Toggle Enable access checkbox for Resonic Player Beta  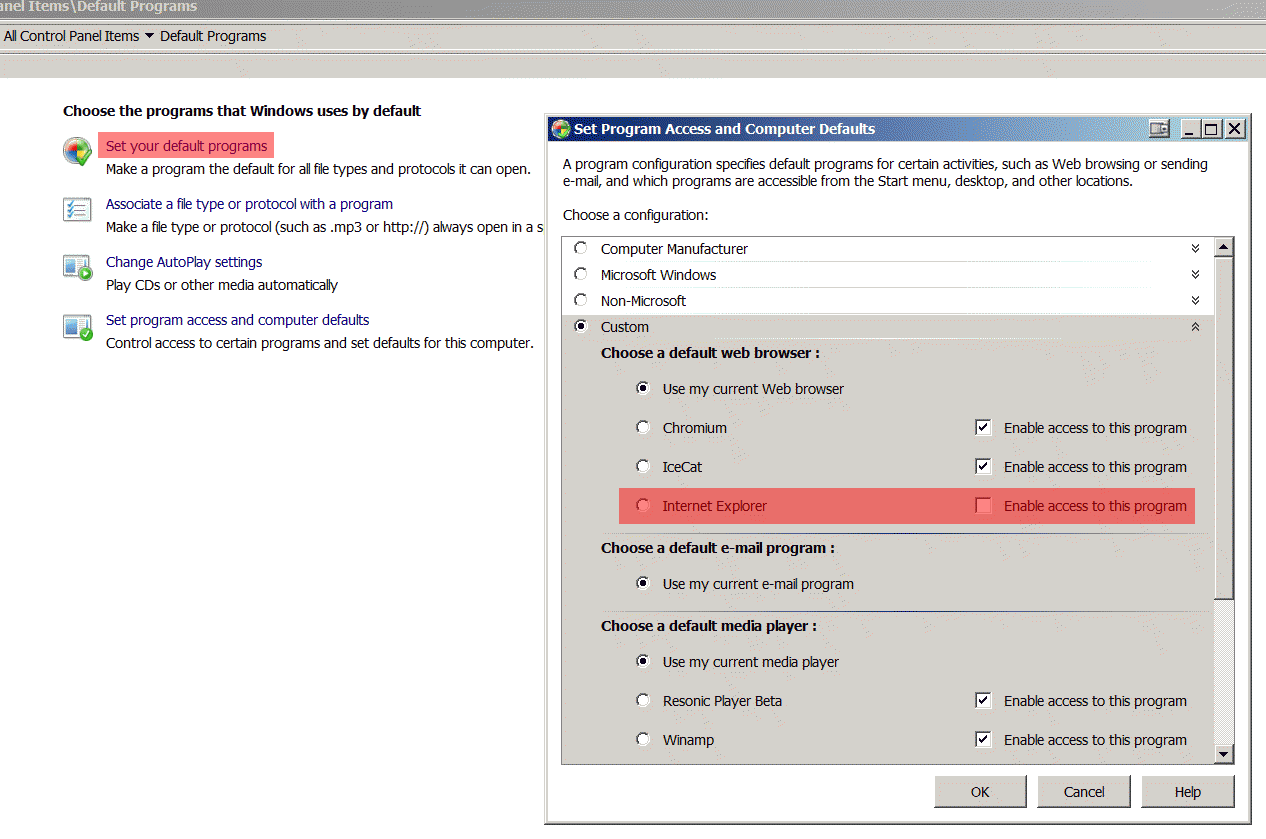pos(983,700)
